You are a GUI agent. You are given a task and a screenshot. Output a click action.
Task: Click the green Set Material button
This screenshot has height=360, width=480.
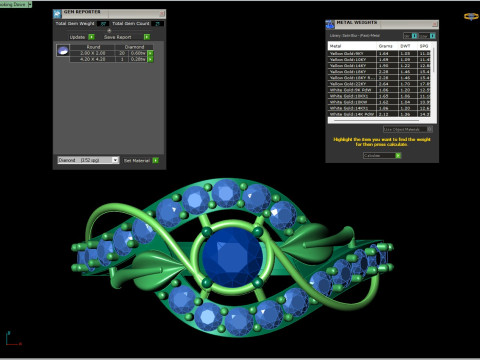[155, 160]
